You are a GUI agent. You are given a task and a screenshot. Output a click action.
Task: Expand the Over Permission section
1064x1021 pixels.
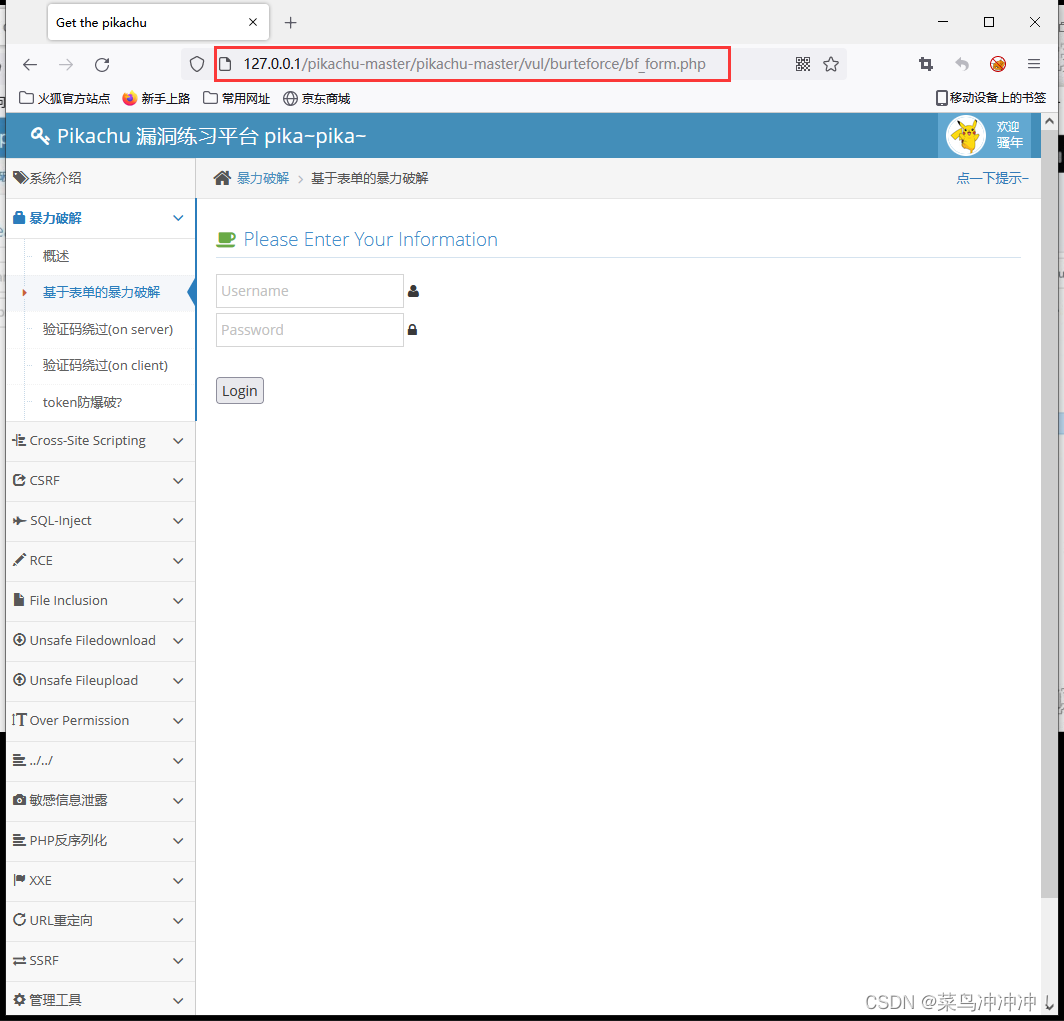100,721
